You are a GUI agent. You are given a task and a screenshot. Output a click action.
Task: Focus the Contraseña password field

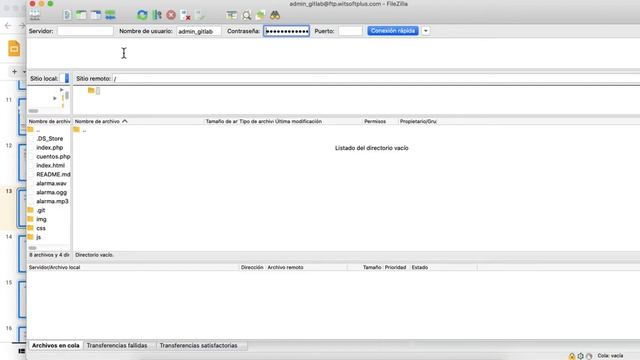tap(287, 31)
